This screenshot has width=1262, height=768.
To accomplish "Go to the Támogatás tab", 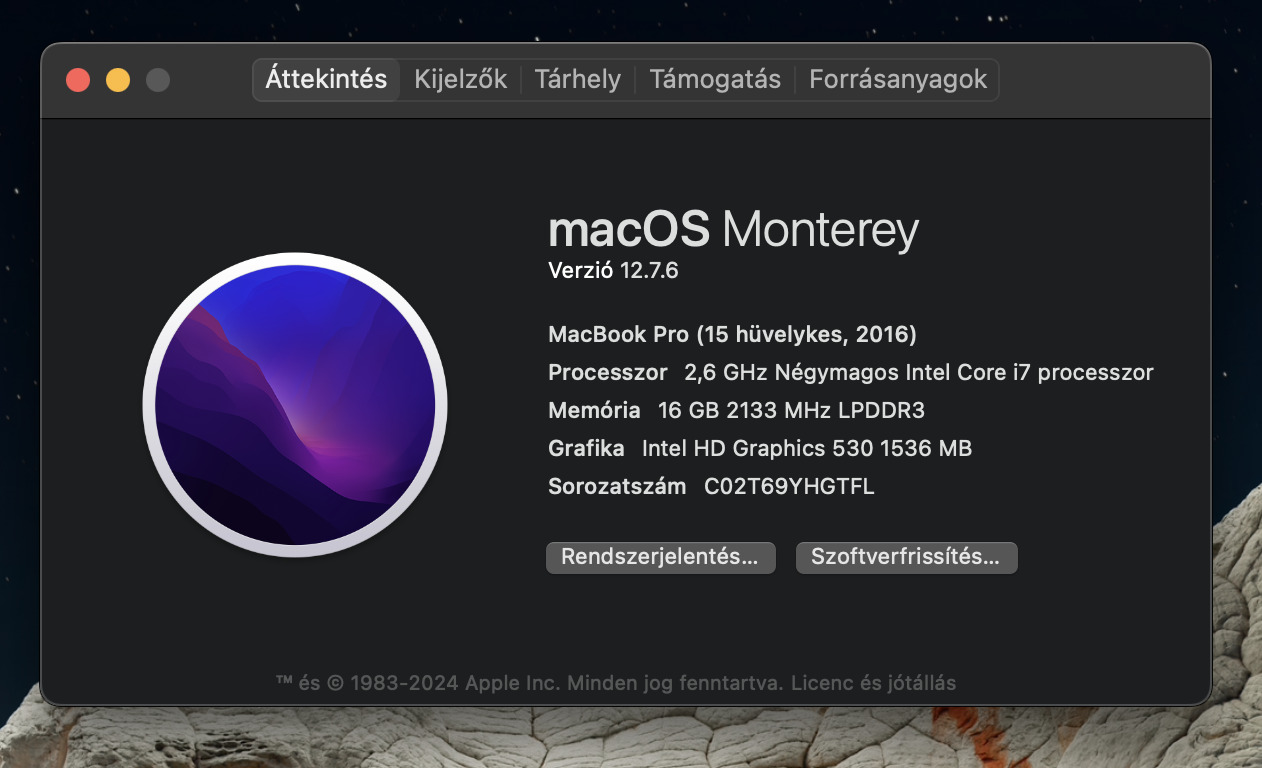I will click(715, 80).
